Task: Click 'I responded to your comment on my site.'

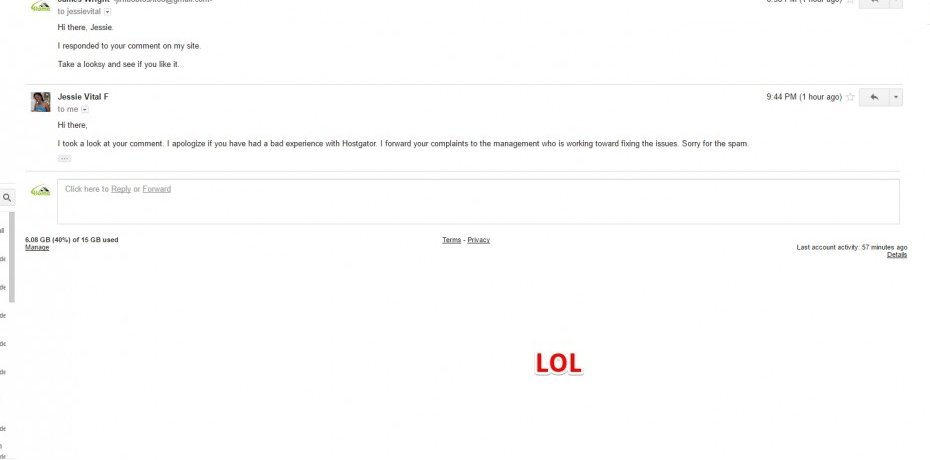Action: pos(129,46)
